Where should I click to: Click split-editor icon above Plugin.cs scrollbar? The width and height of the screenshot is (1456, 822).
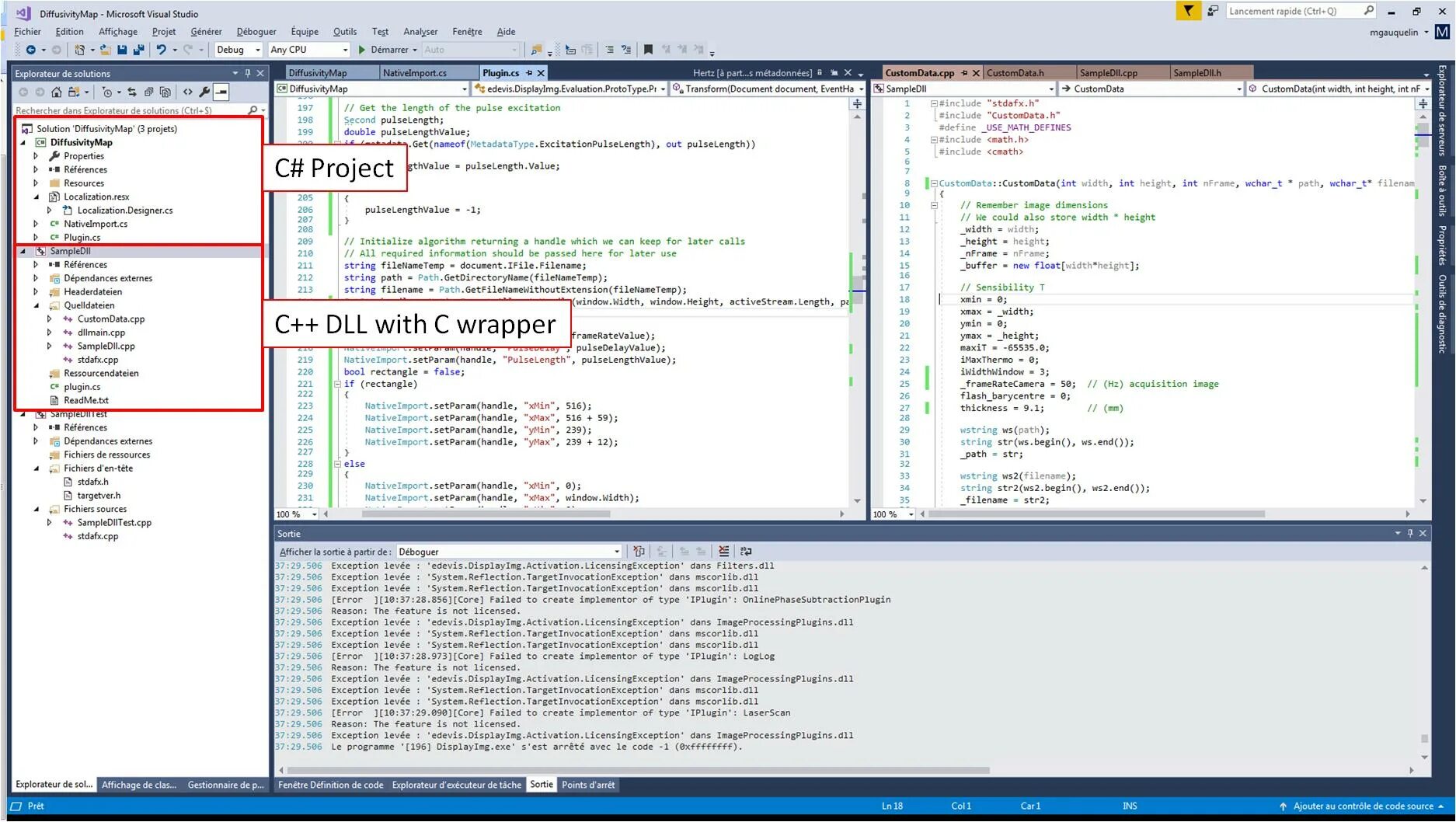[857, 103]
